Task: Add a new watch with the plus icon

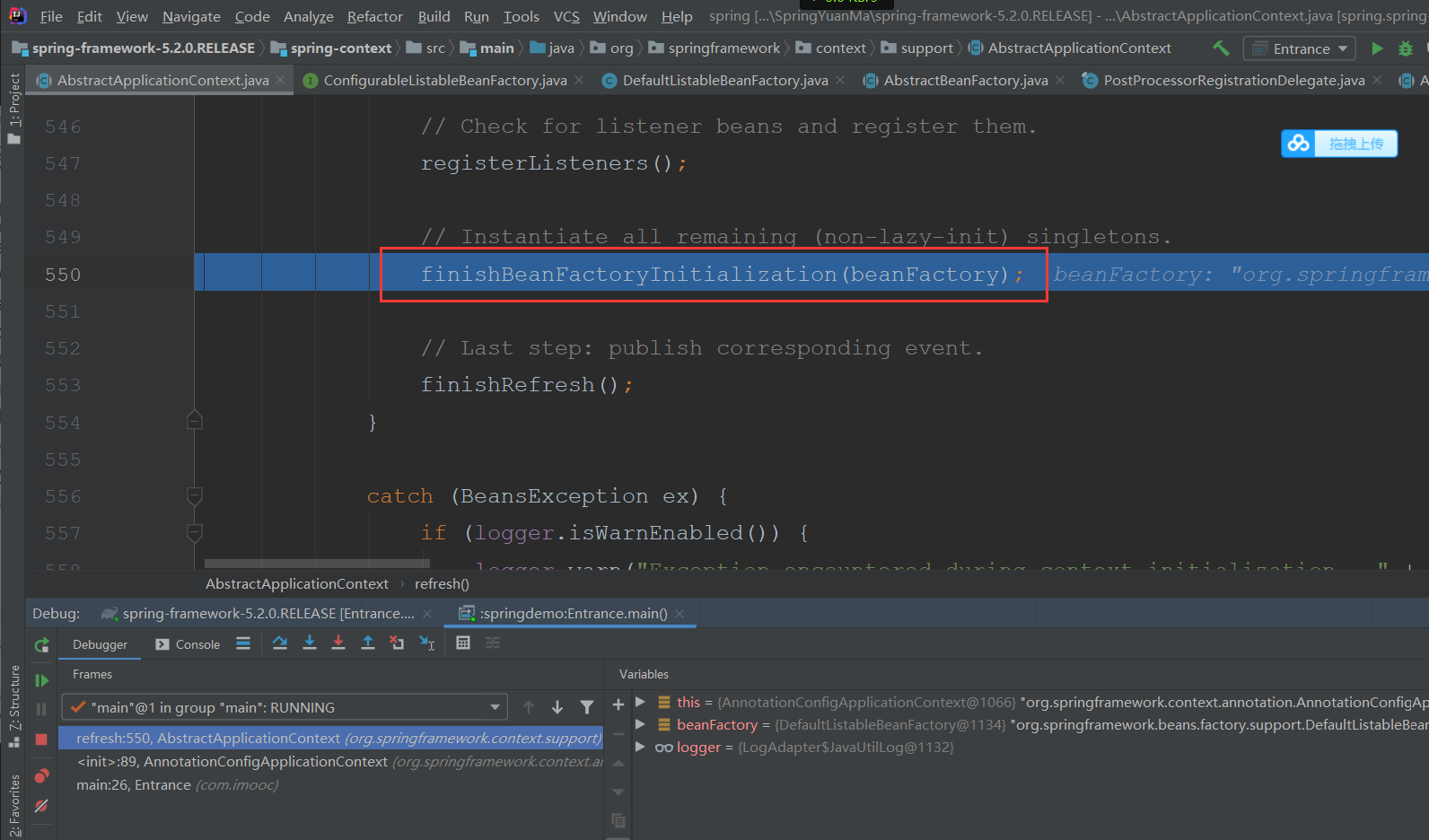Action: 618,704
